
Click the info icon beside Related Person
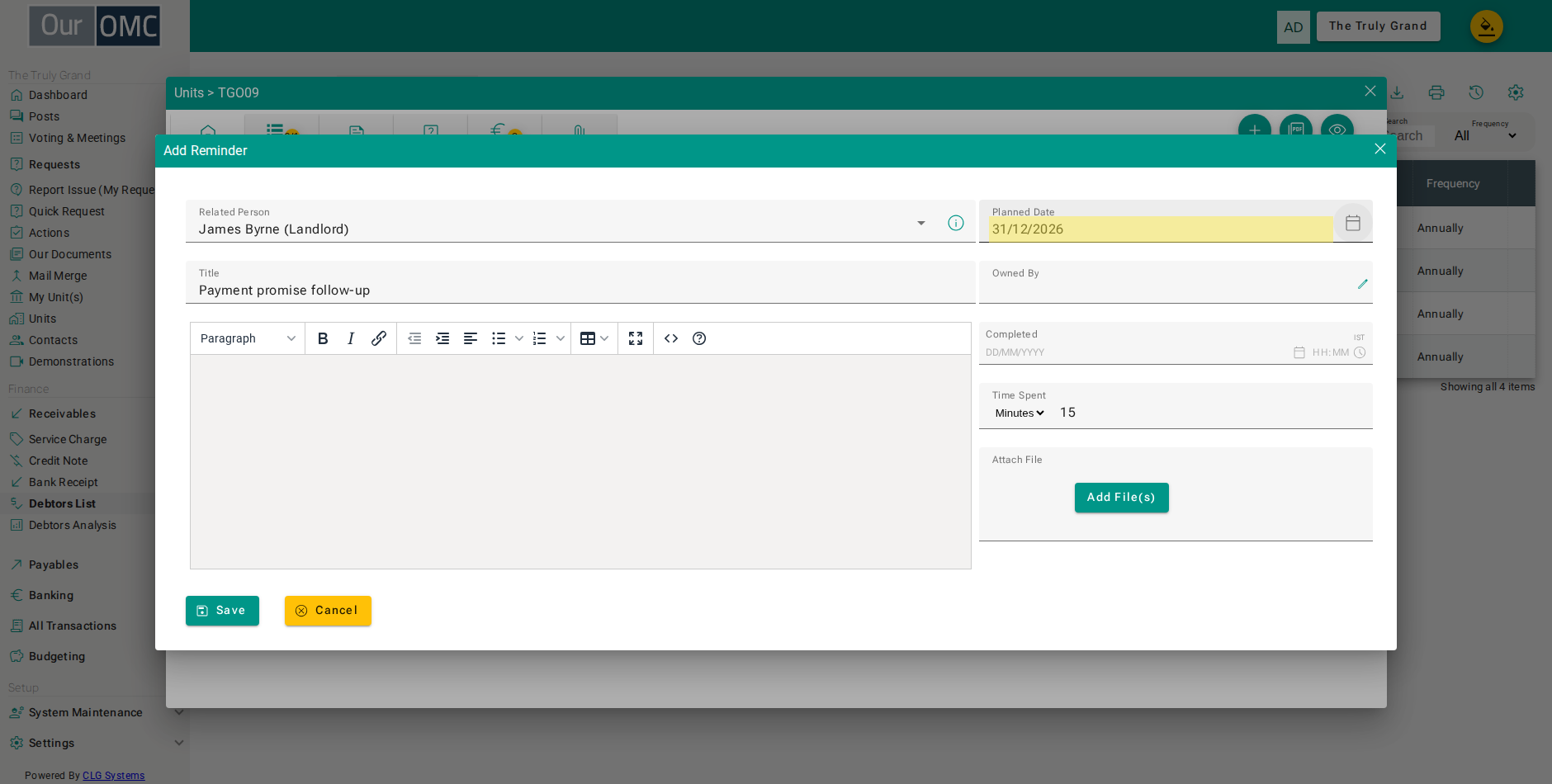pyautogui.click(x=956, y=223)
